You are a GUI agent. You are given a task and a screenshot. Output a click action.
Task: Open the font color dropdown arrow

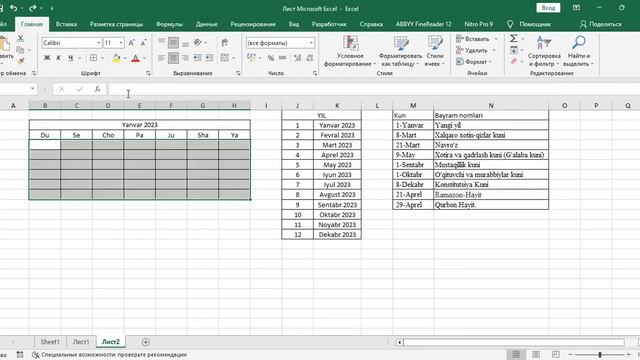[144, 58]
